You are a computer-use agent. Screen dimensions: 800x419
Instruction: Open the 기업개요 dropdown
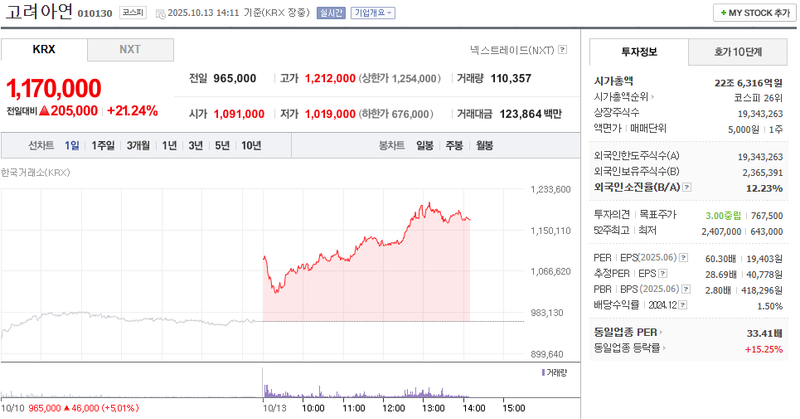coord(373,13)
